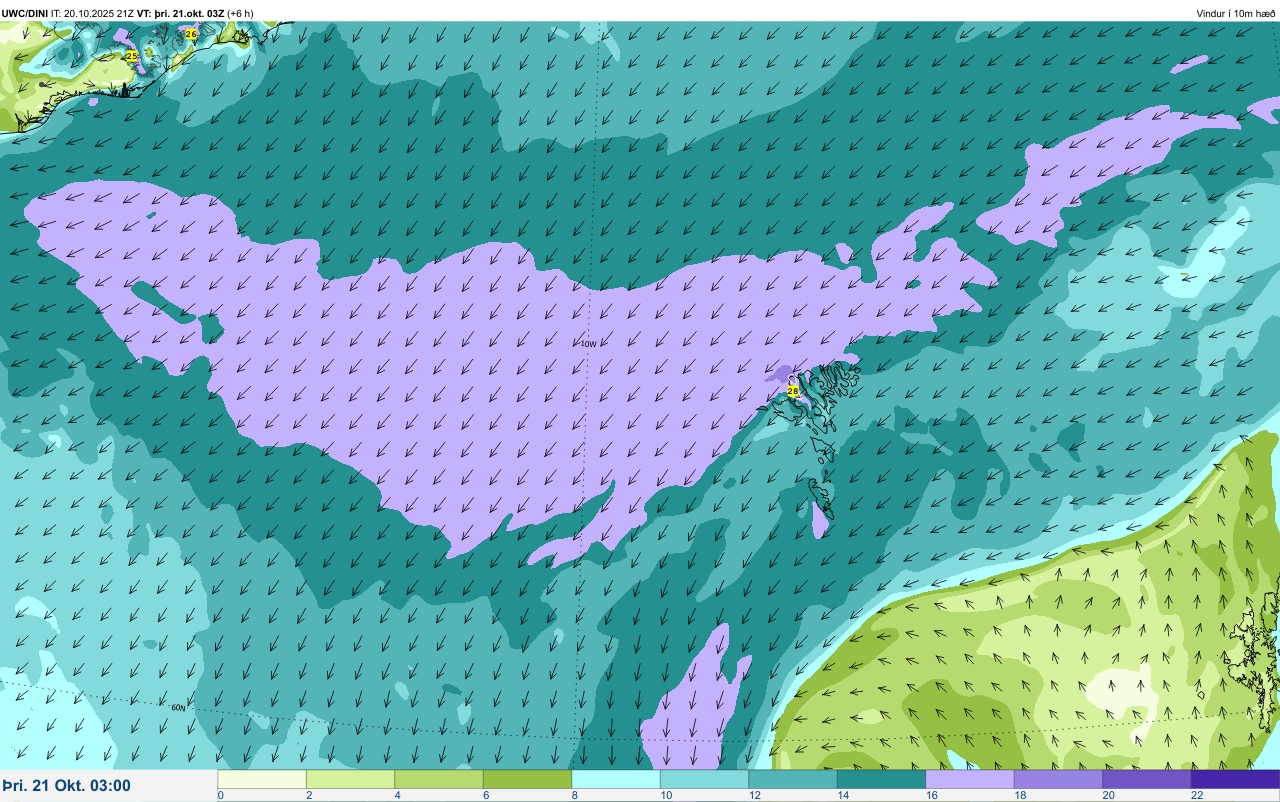The height and width of the screenshot is (802, 1280).
Task: Click the 'Þri. 21 Okt. 03:00' date label
Action: [67, 786]
